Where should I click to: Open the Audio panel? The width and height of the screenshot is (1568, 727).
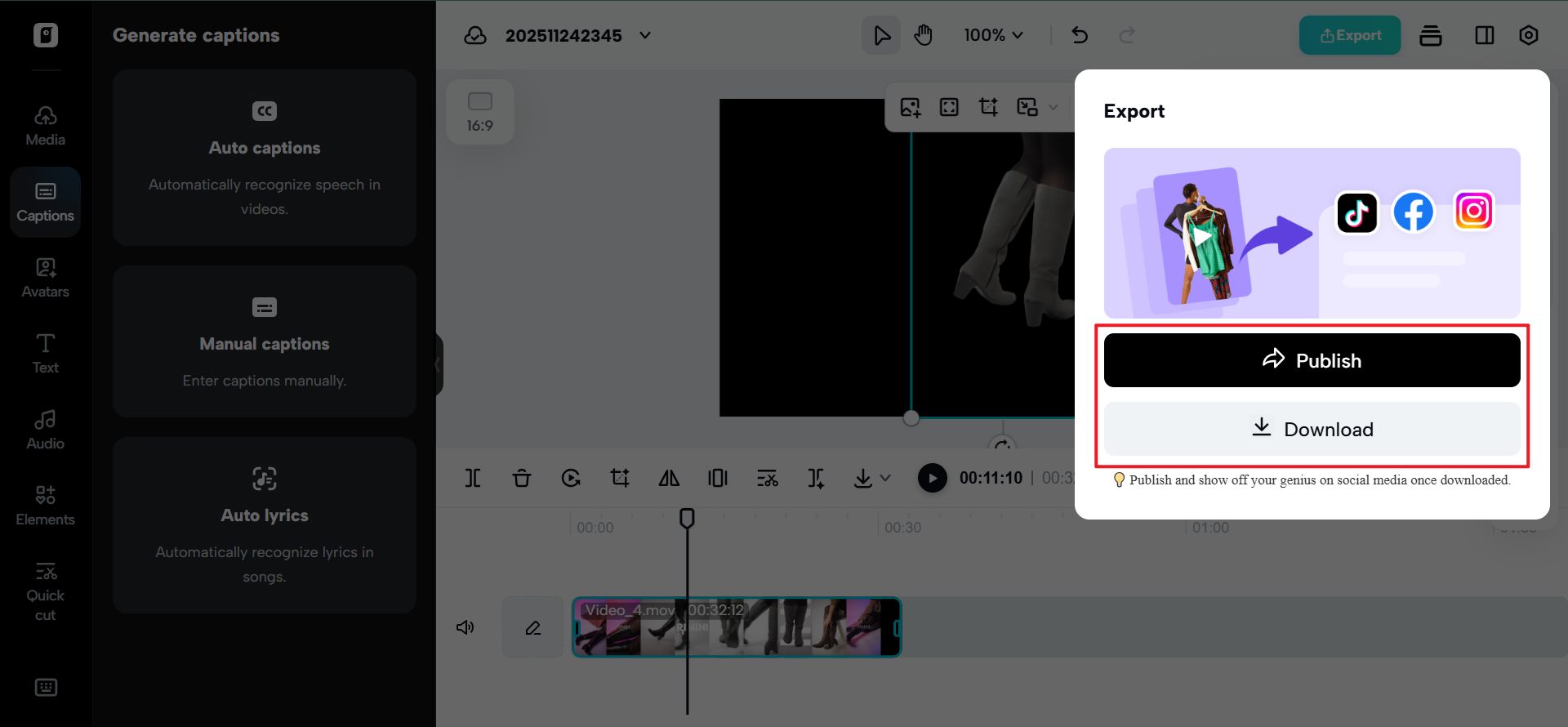46,430
